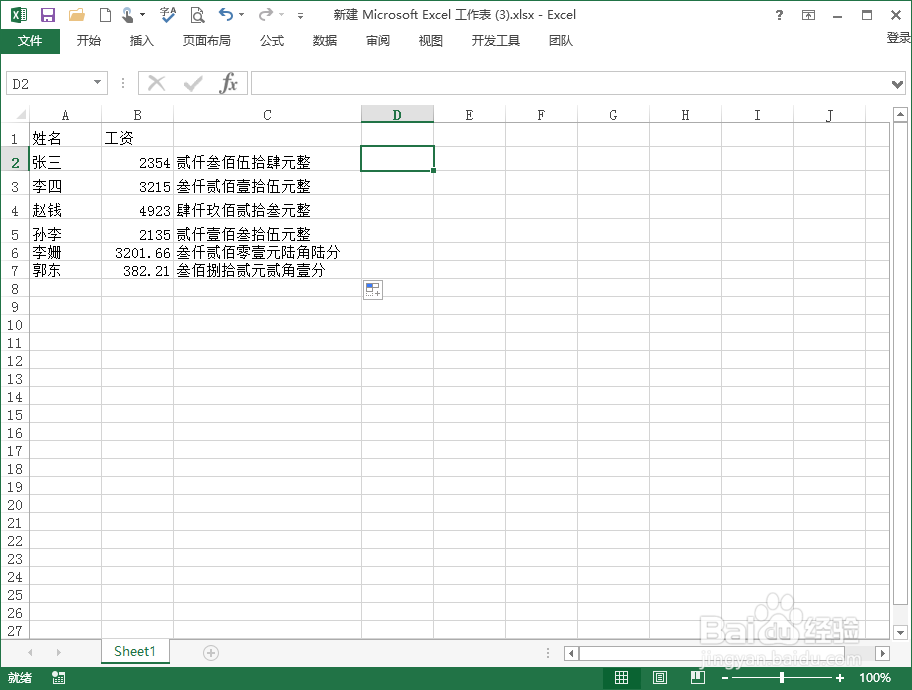Select cell containing 郭东

tap(65, 270)
